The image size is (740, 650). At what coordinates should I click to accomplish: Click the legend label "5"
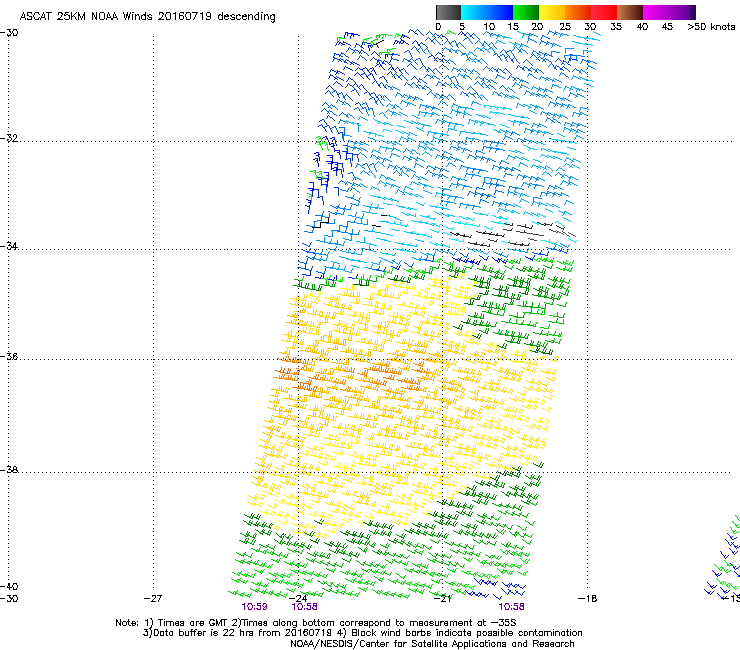(x=462, y=27)
